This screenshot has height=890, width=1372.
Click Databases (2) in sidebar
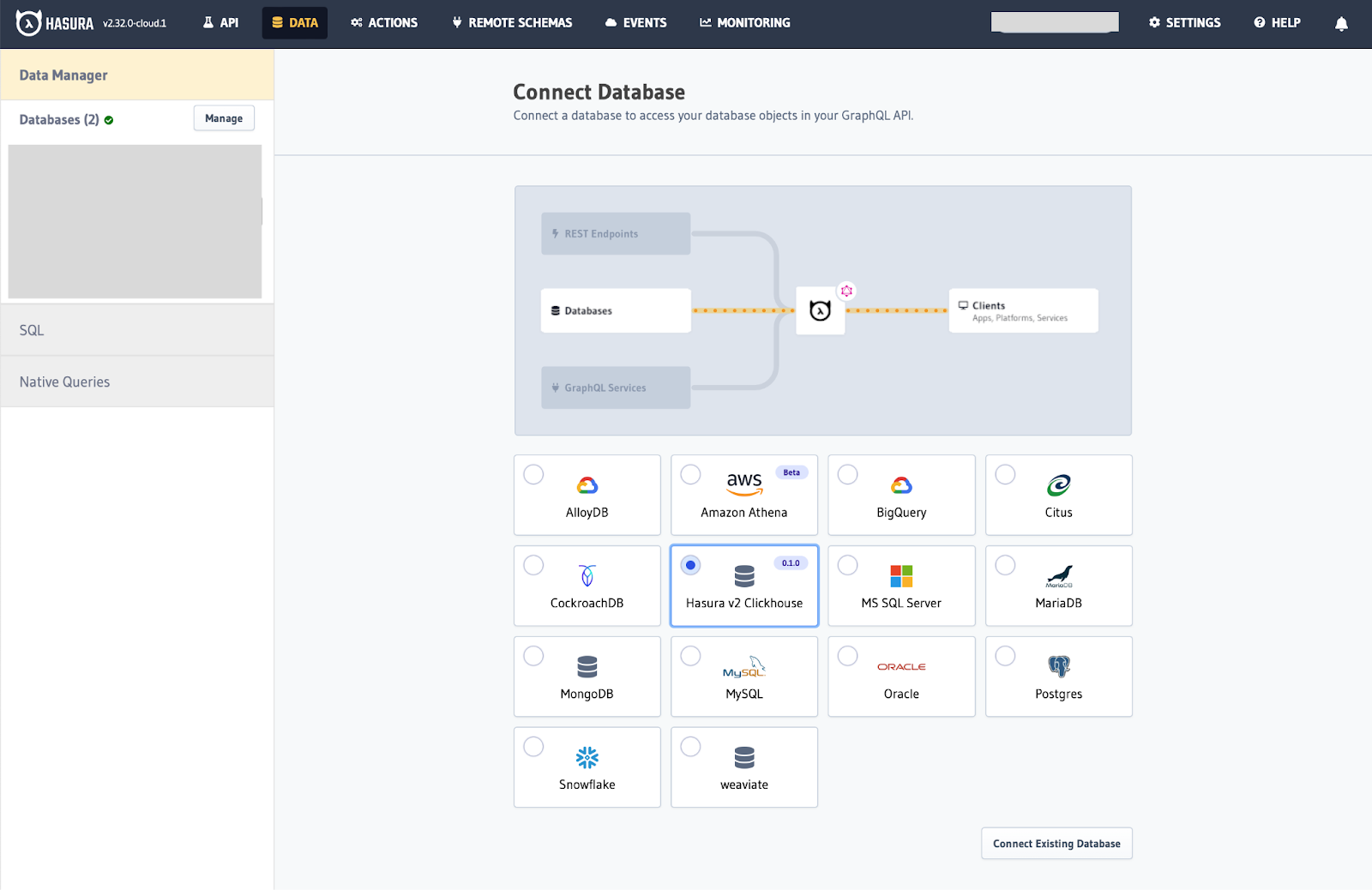(59, 120)
